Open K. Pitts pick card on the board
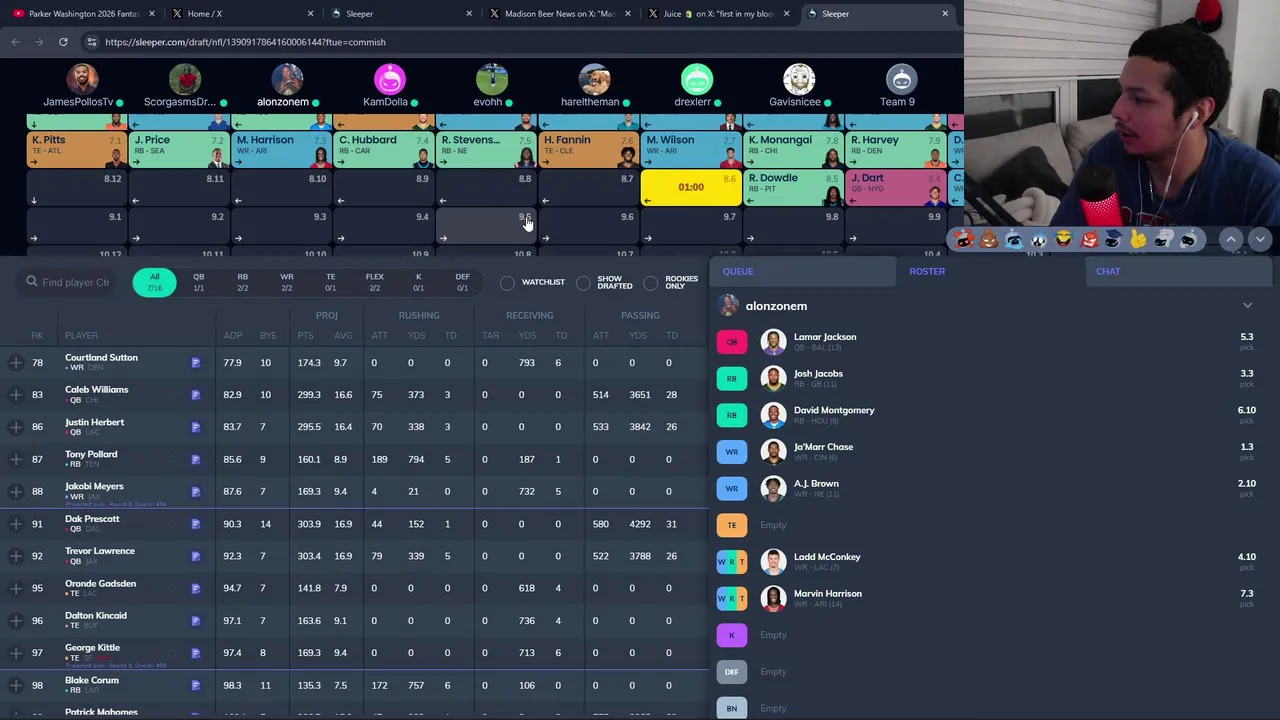 pyautogui.click(x=75, y=148)
